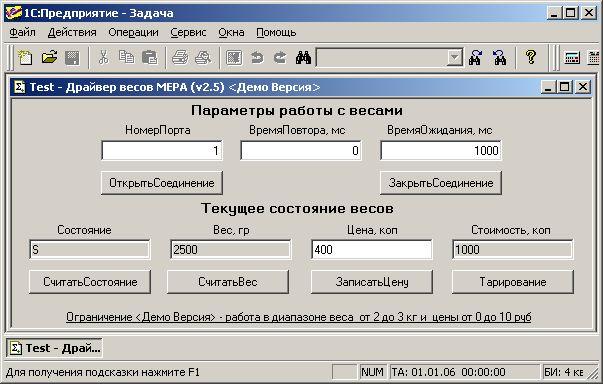Screen dimensions: 603x384
Task: Open the Операции menu
Action: tap(133, 32)
